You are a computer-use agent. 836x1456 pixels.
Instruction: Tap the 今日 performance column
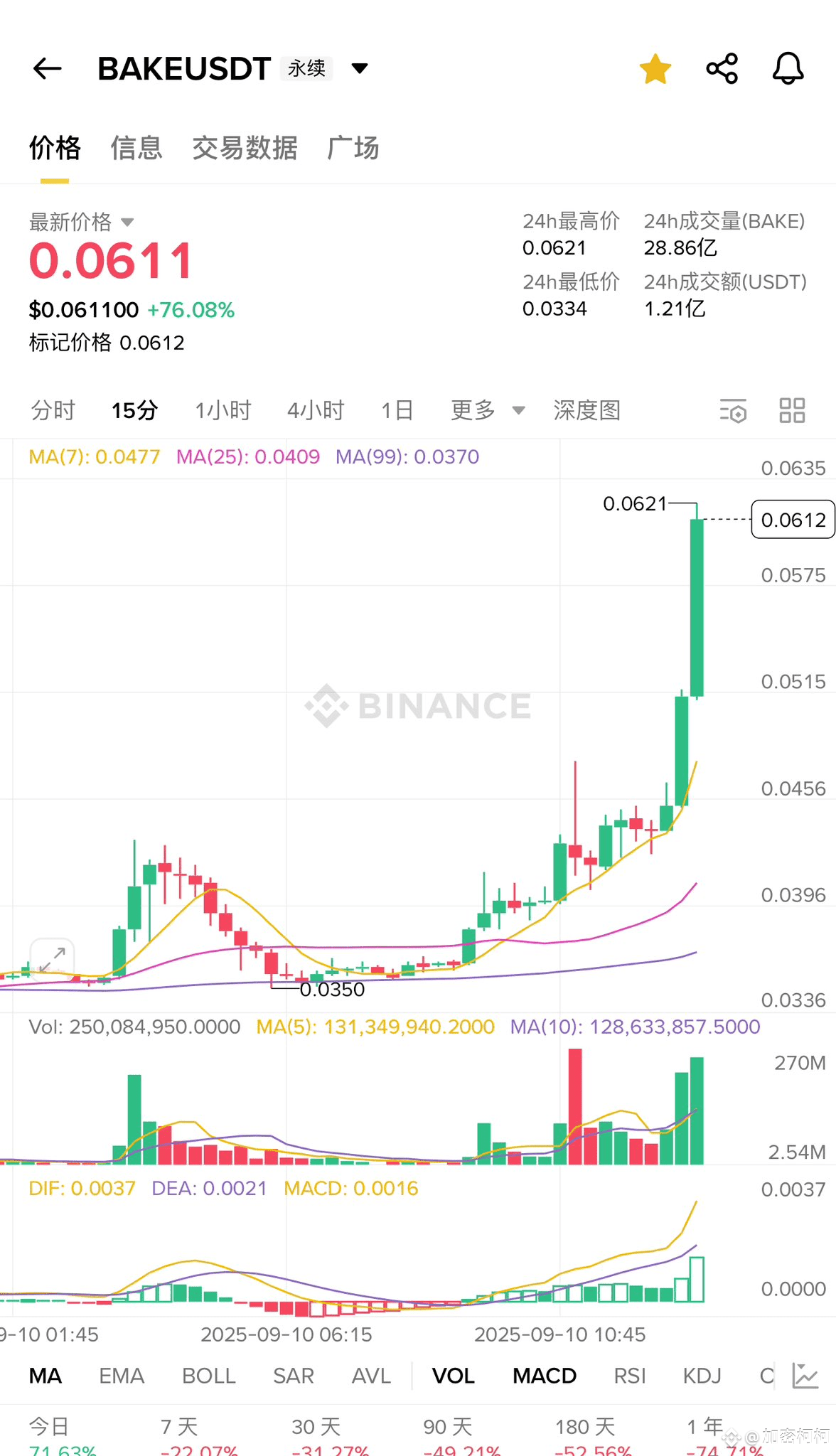[x=63, y=1438]
